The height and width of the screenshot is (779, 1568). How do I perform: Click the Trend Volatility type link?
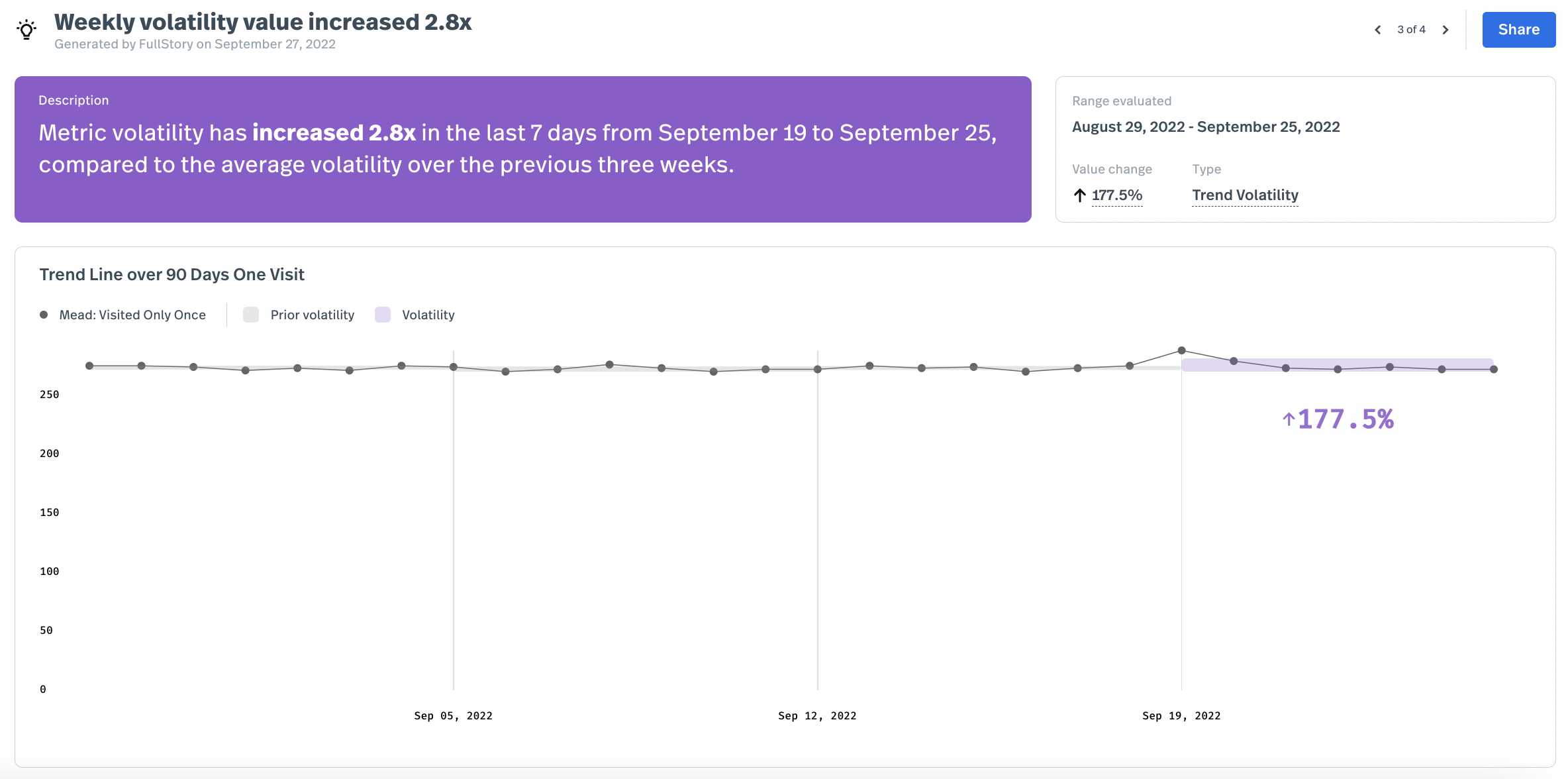1245,195
